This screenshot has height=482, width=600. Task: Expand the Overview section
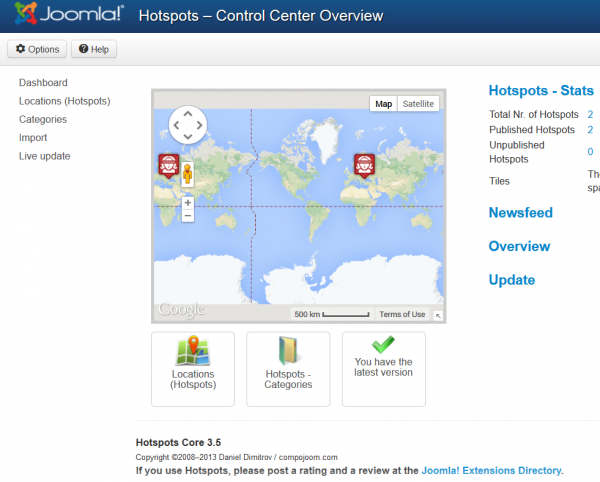pyautogui.click(x=519, y=246)
